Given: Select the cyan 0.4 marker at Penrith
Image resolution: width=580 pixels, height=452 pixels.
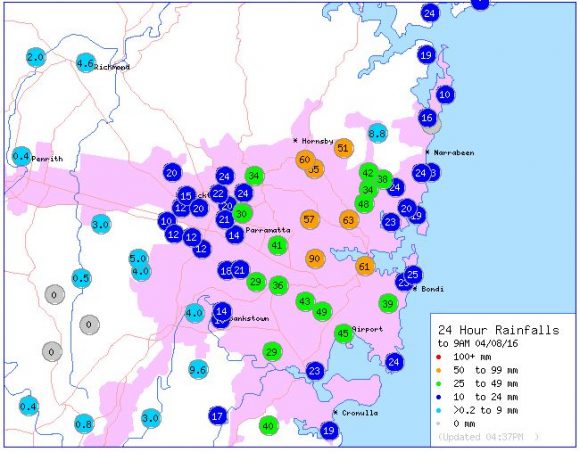Looking at the screenshot, I should click(21, 157).
